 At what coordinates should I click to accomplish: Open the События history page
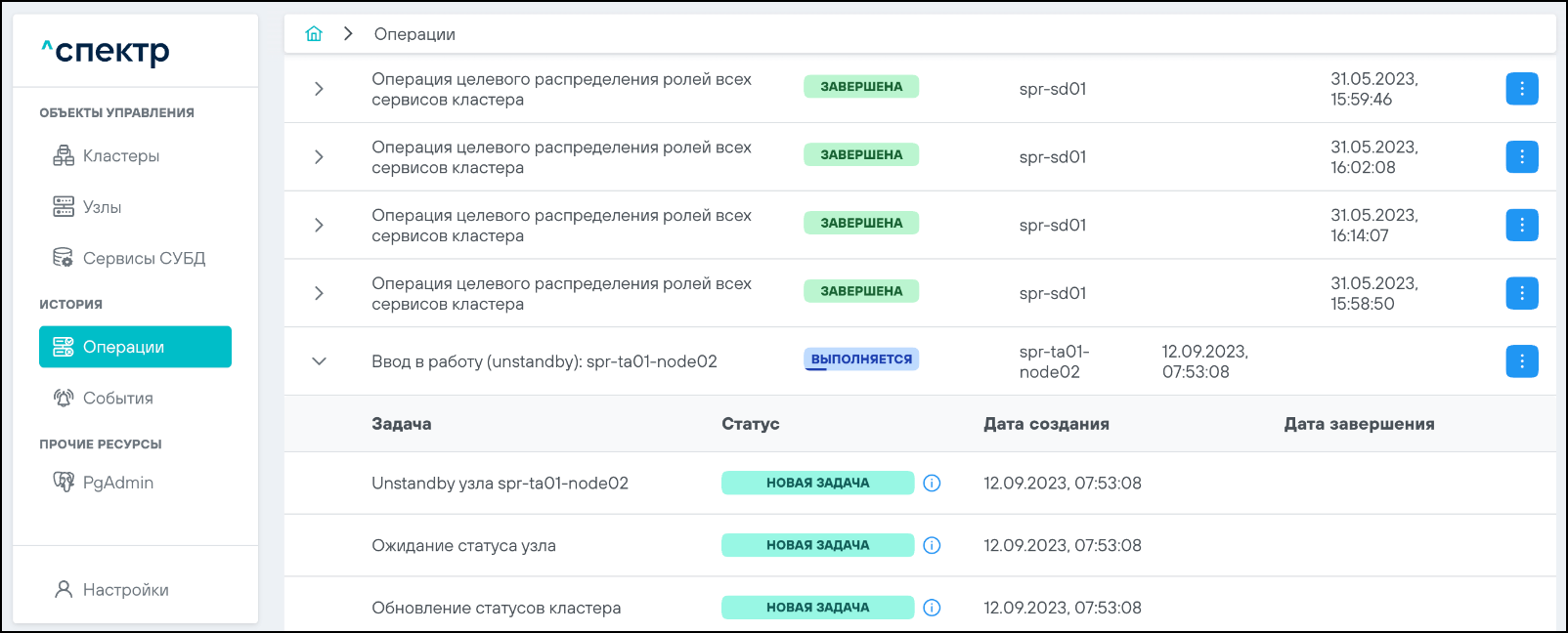point(117,399)
